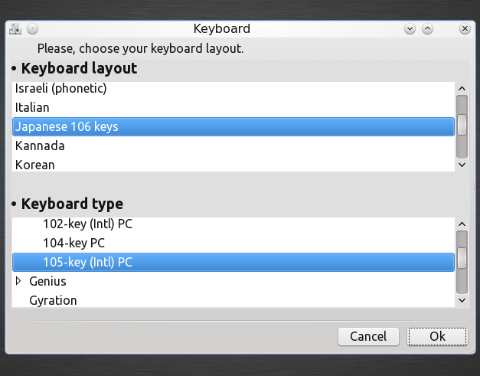Select Israeli (phonetic) layout

[233, 88]
